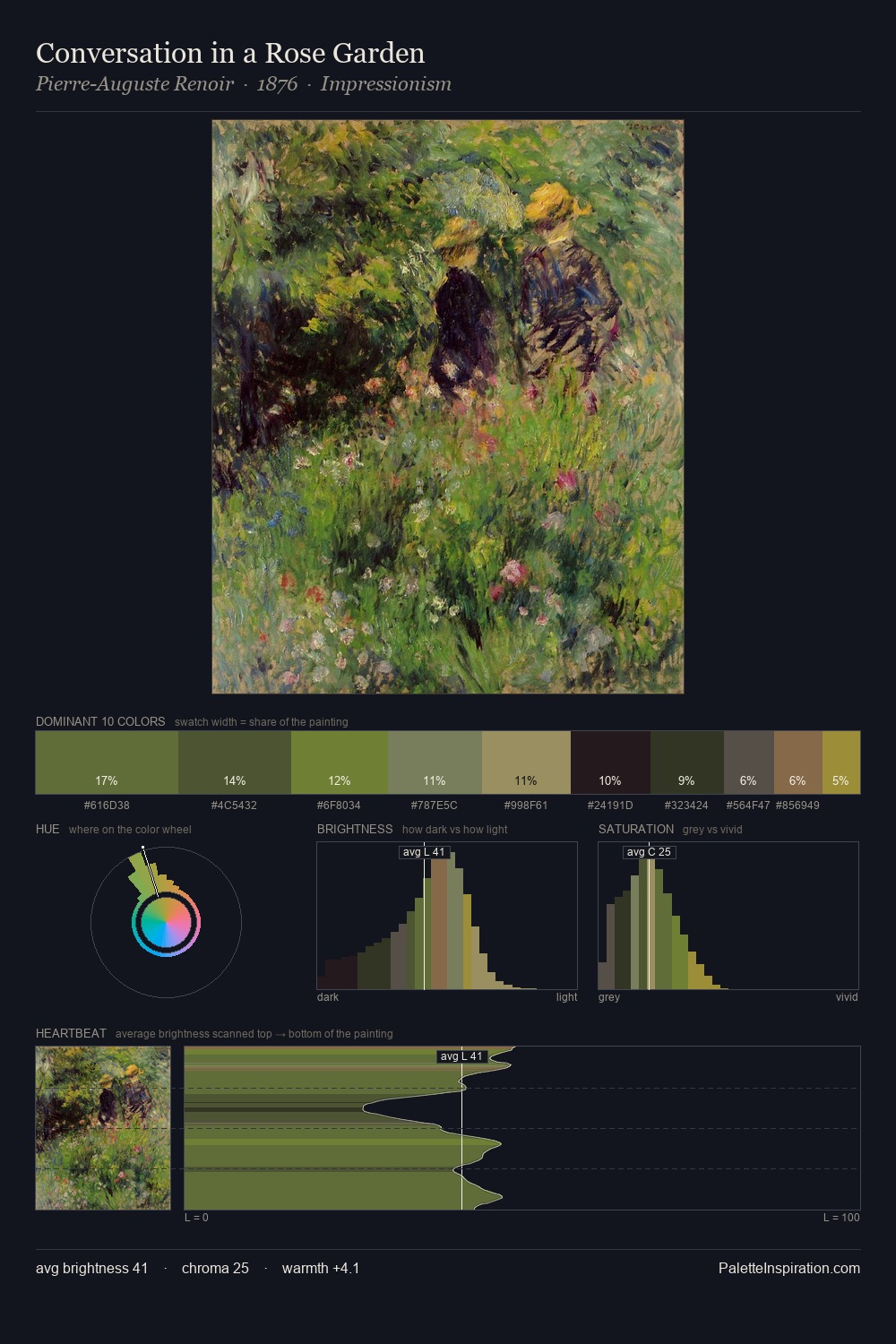Click the 'light' axis label under Brightness
The image size is (896, 1344).
click(566, 997)
